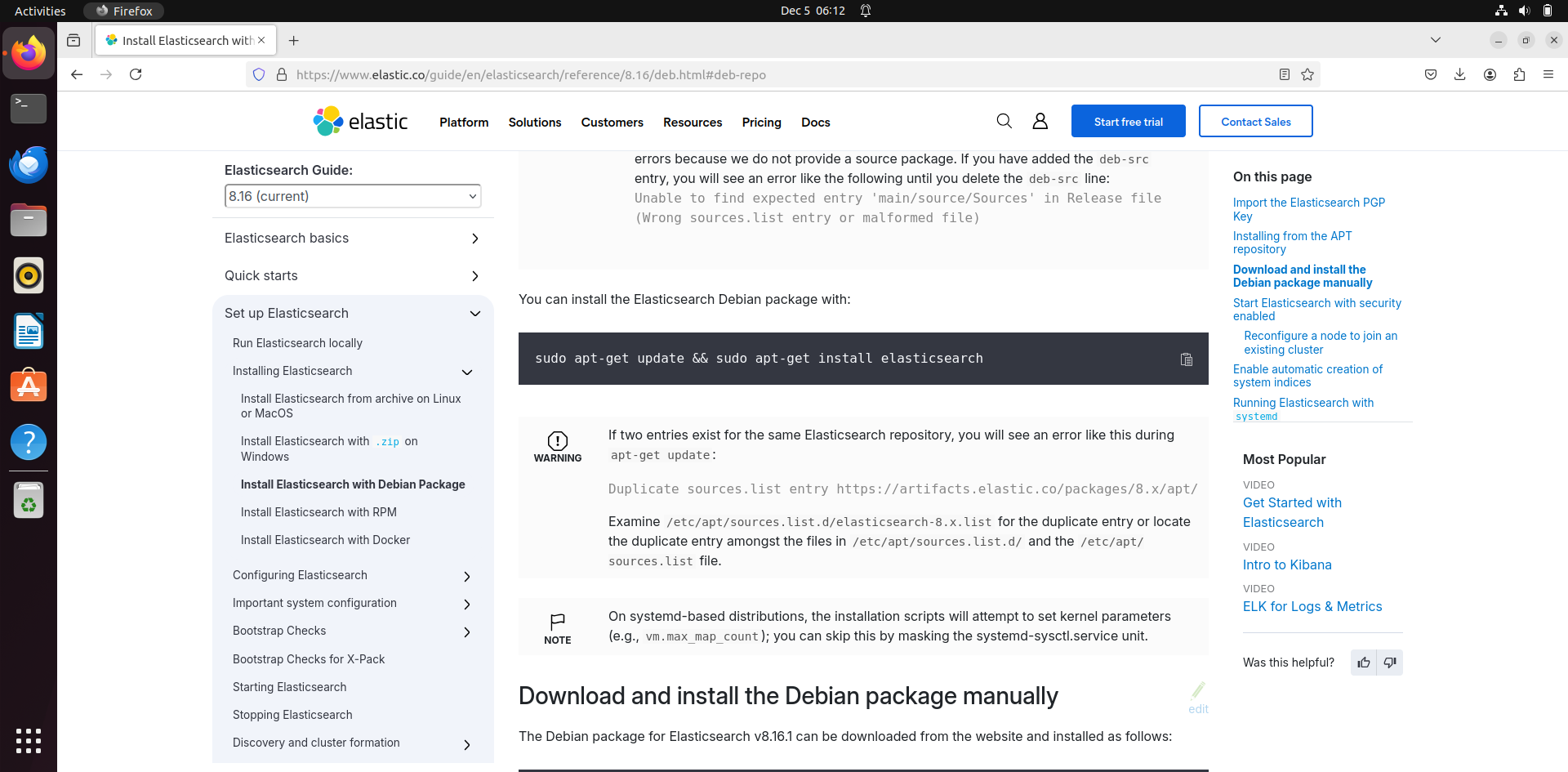Screen dimensions: 1568x772
Task: Open tracking protection shield icon
Action: tap(259, 74)
